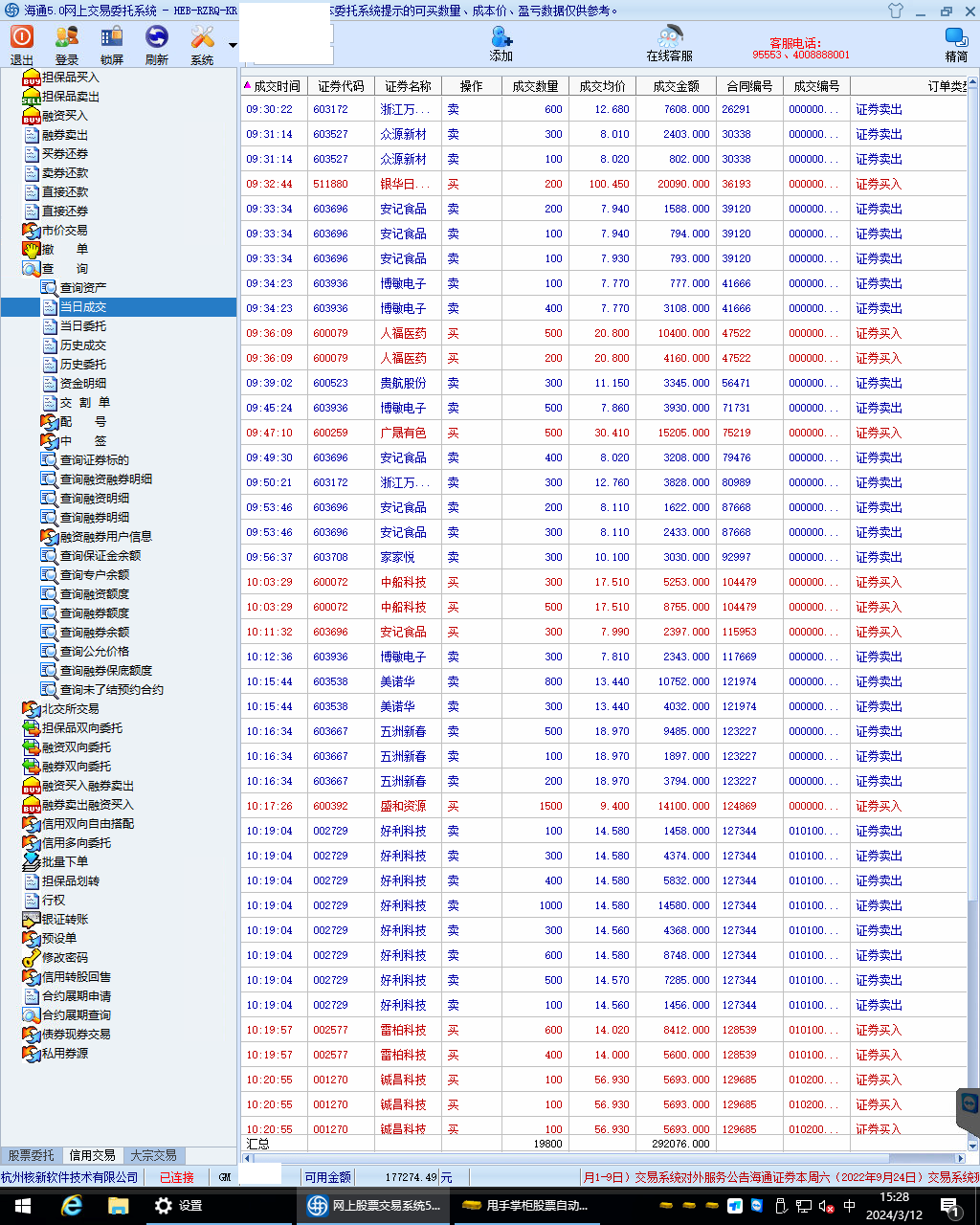Open 市价交易 in the sidebar
Screen dimensions: 980x1225
coord(64,230)
